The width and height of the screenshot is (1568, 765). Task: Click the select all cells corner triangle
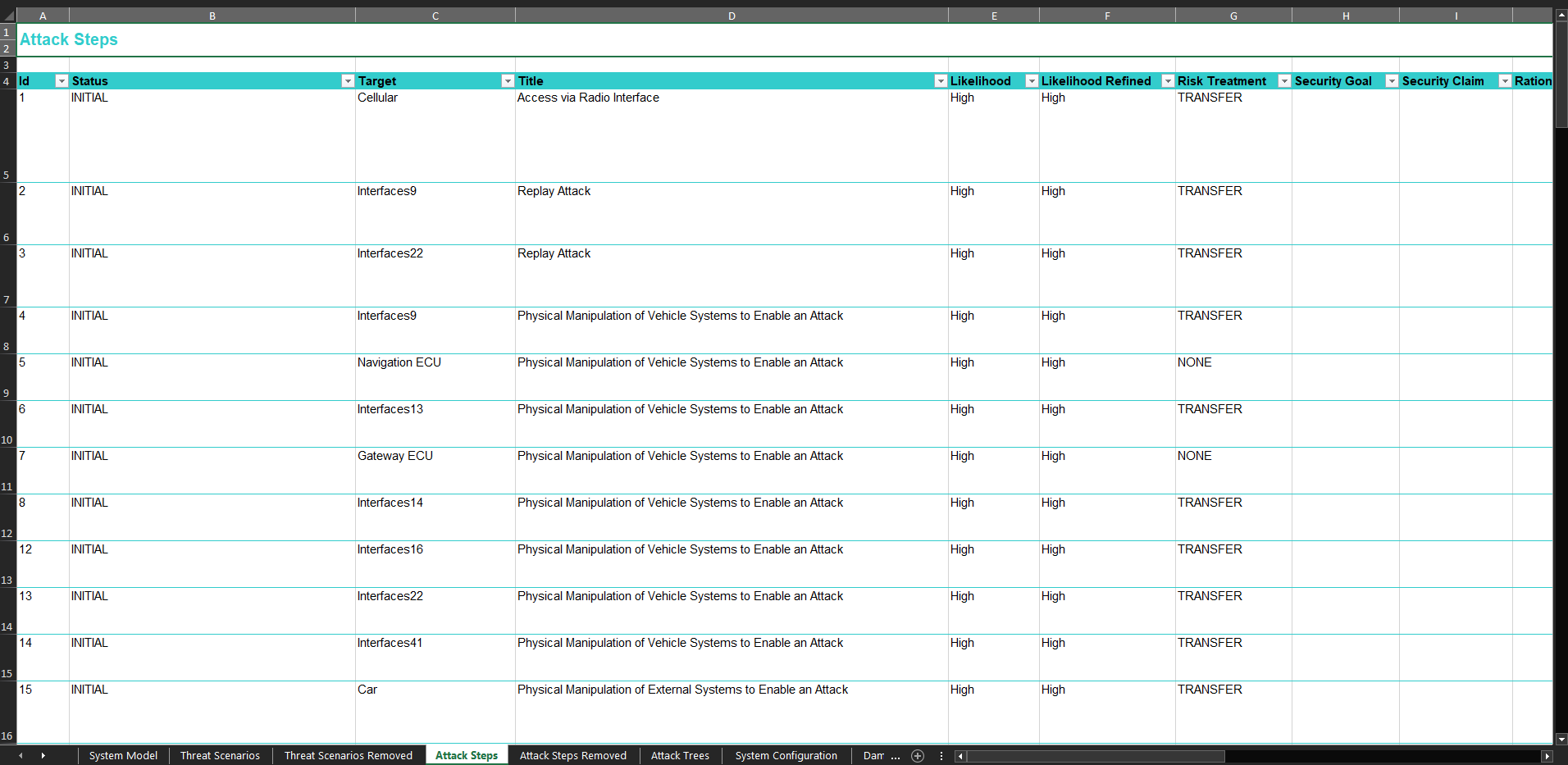[x=8, y=16]
